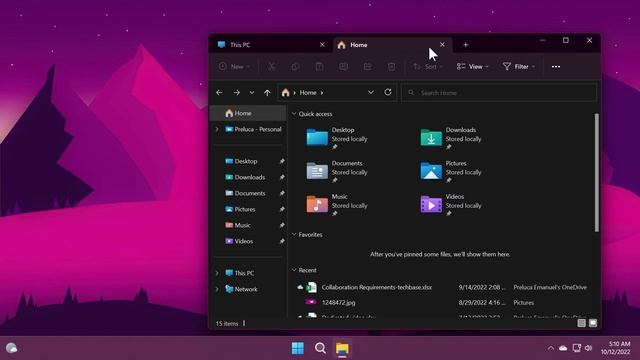Image resolution: width=640 pixels, height=360 pixels.
Task: Open recent locations dropdown arrow
Action: pyautogui.click(x=252, y=93)
